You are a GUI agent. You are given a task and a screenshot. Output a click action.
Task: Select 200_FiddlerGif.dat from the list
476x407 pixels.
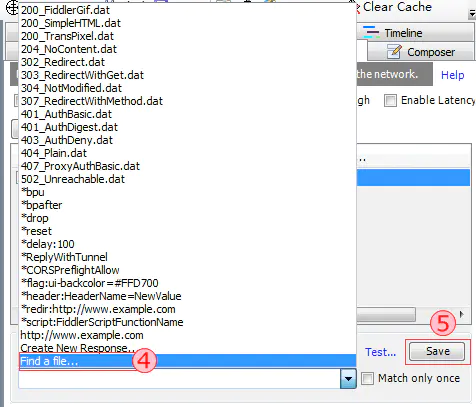[187, 10]
